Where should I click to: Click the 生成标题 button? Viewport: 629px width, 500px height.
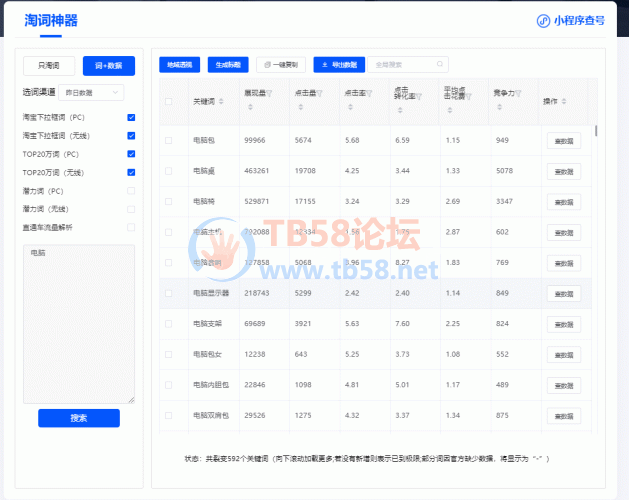click(x=228, y=65)
